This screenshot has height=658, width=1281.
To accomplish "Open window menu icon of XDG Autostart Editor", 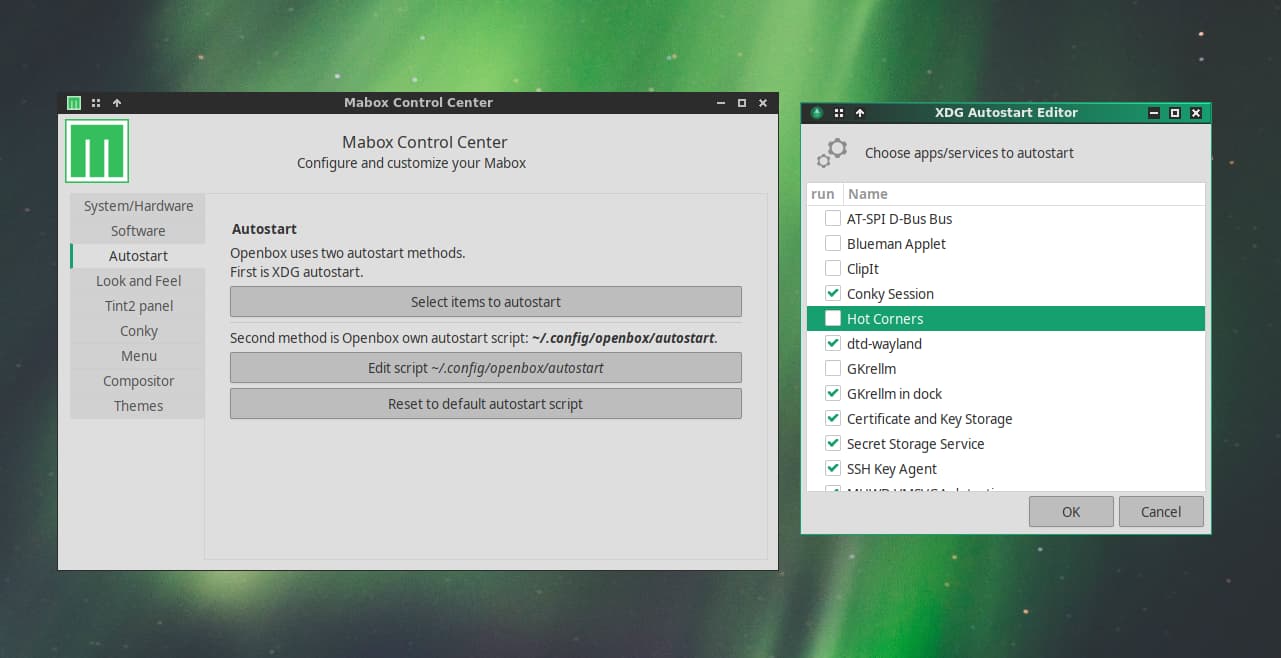I will pos(817,113).
